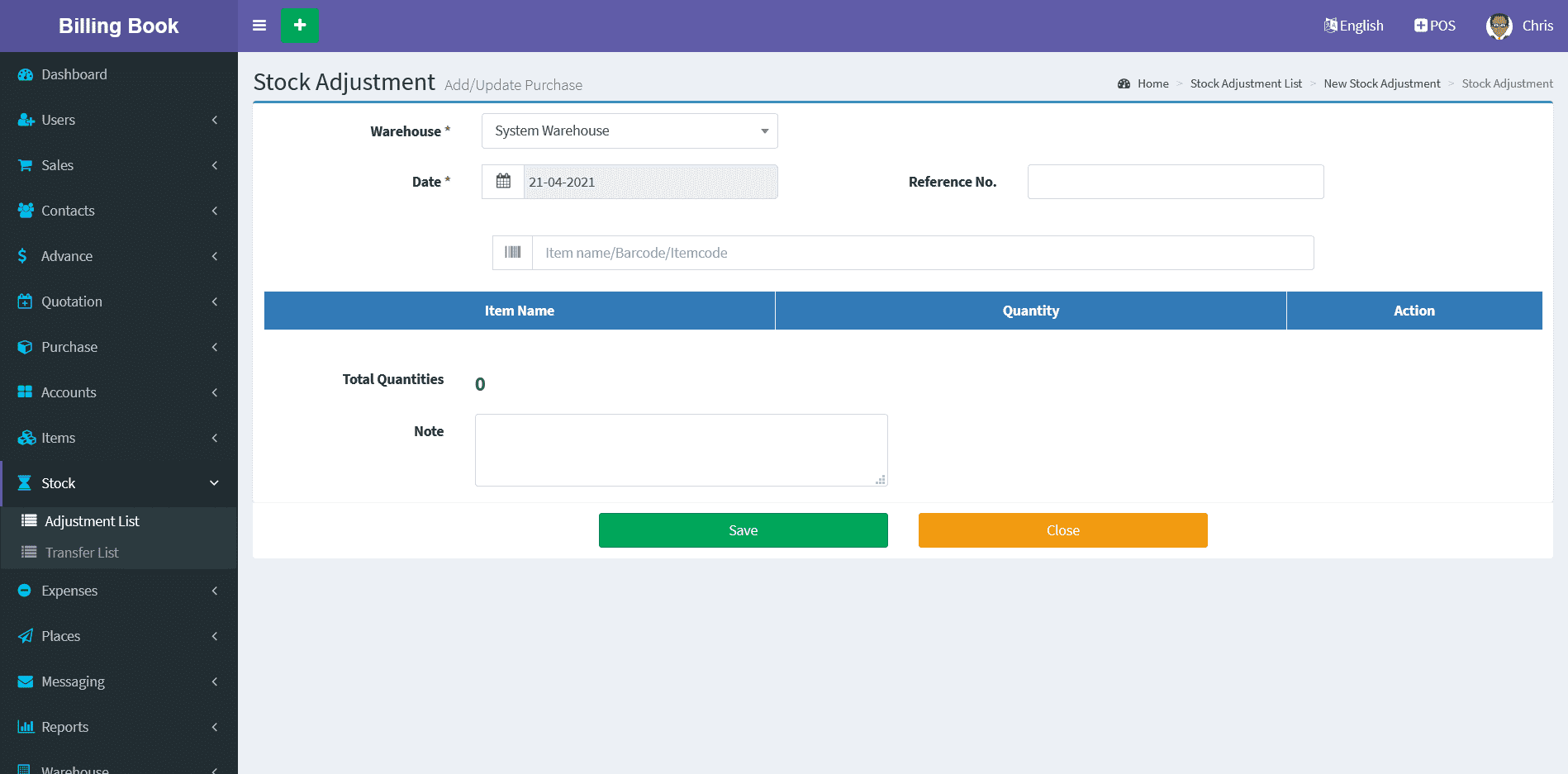Follow the Stock Adjustment List breadcrumb link
This screenshot has height=774, width=1568.
tap(1246, 83)
